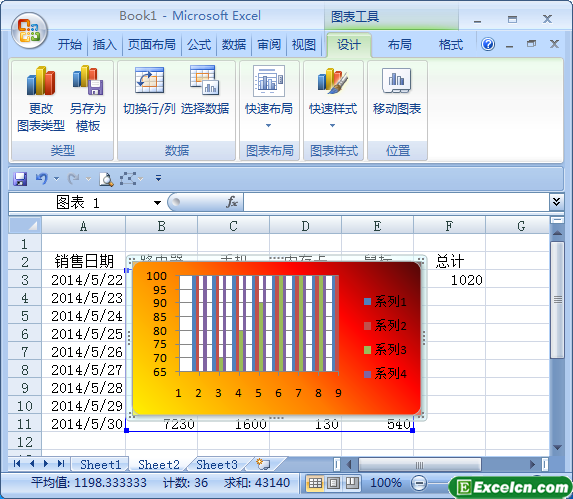
Task: Select the 设计 chart tools tab
Action: [349, 45]
